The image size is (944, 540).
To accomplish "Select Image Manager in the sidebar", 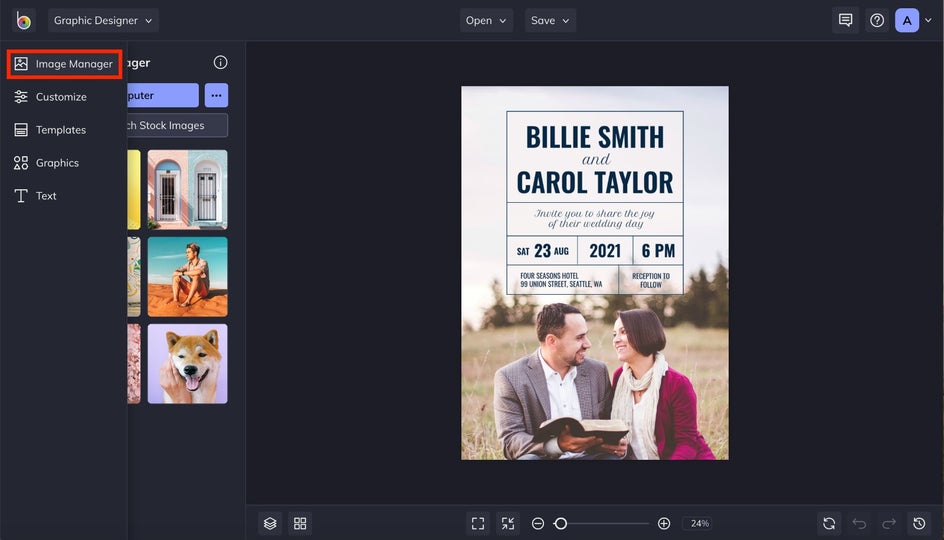I will [x=64, y=64].
